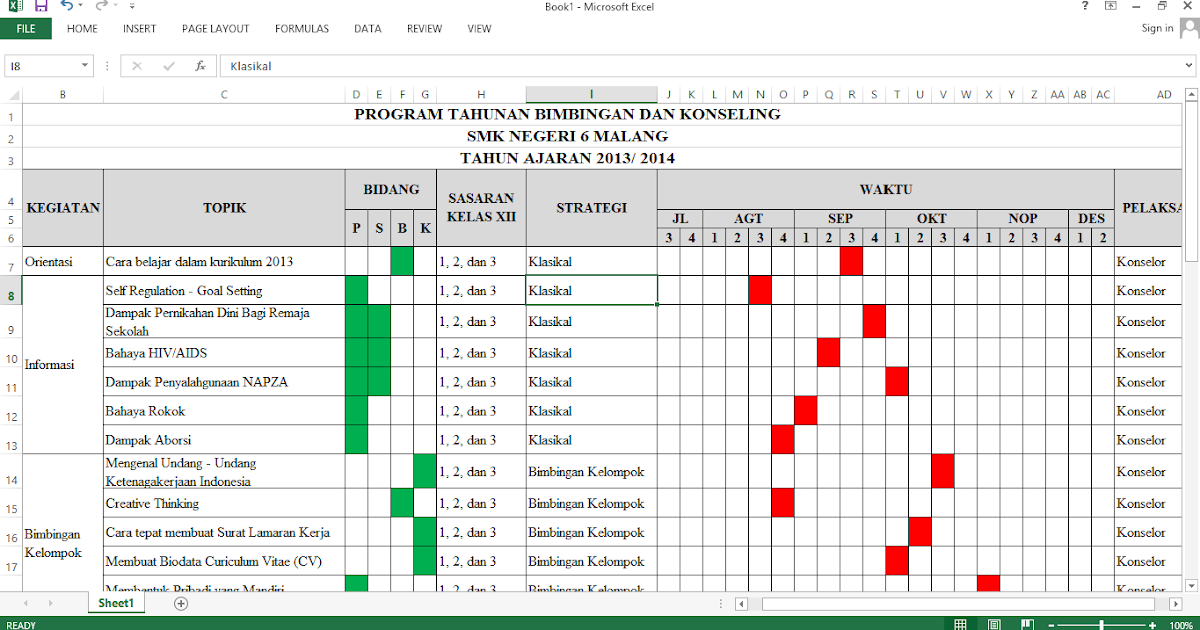1200x630 pixels.
Task: Select cell 'Bahaya HIV/AIDS'
Action: (x=224, y=353)
